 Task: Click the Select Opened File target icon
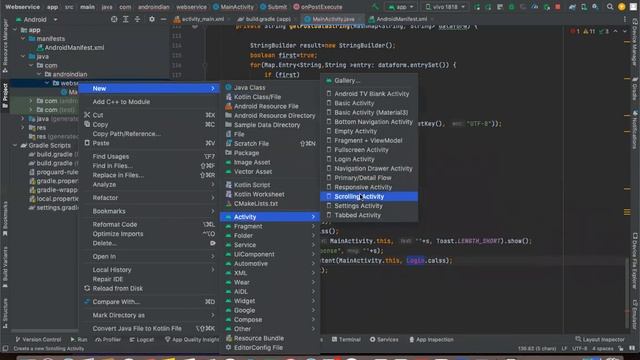point(114,19)
